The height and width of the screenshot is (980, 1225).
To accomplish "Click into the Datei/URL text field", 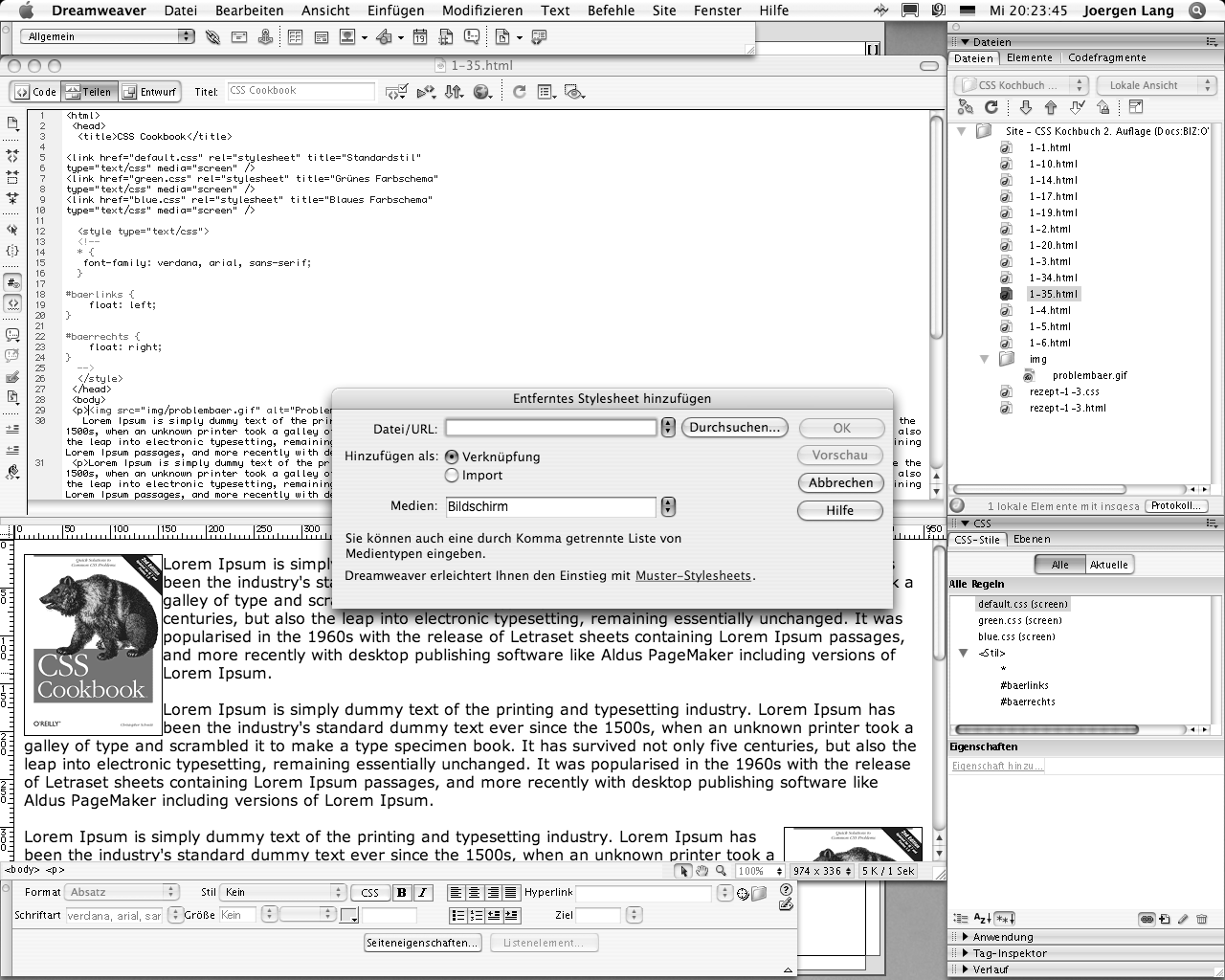I will pos(550,428).
